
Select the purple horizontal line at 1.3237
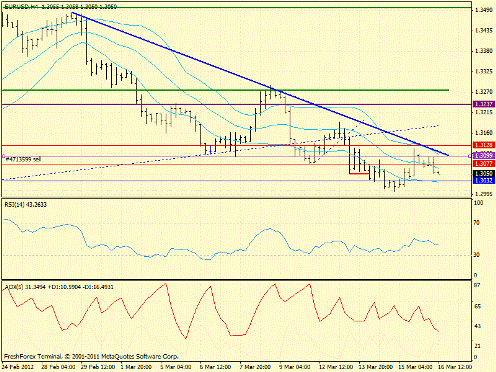(x=237, y=104)
